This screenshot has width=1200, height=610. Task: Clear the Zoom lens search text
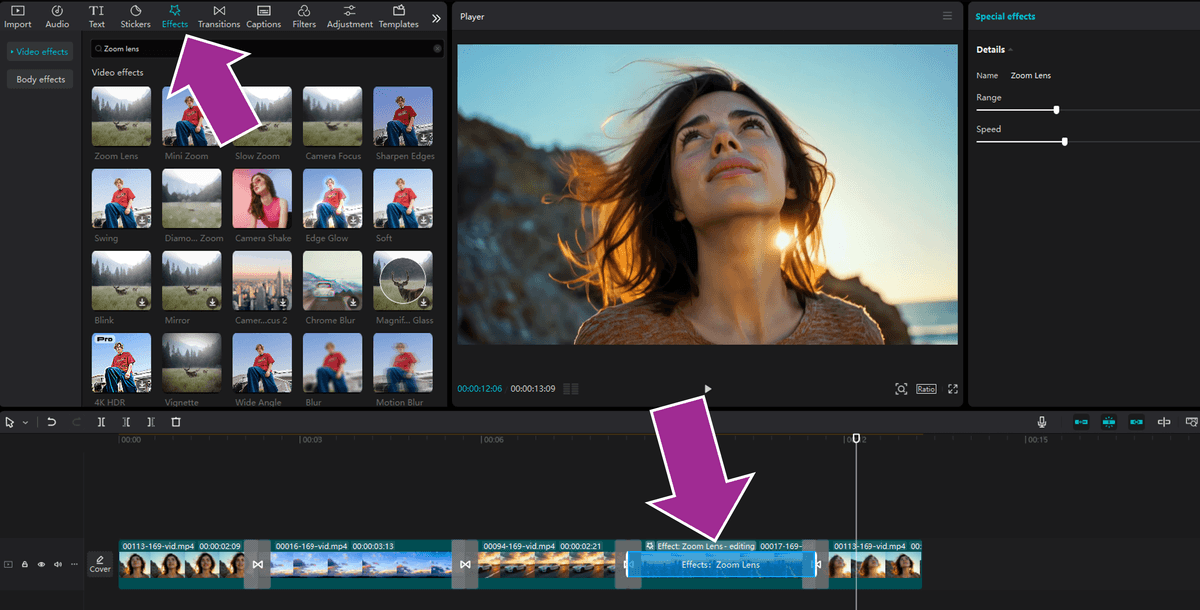[437, 48]
